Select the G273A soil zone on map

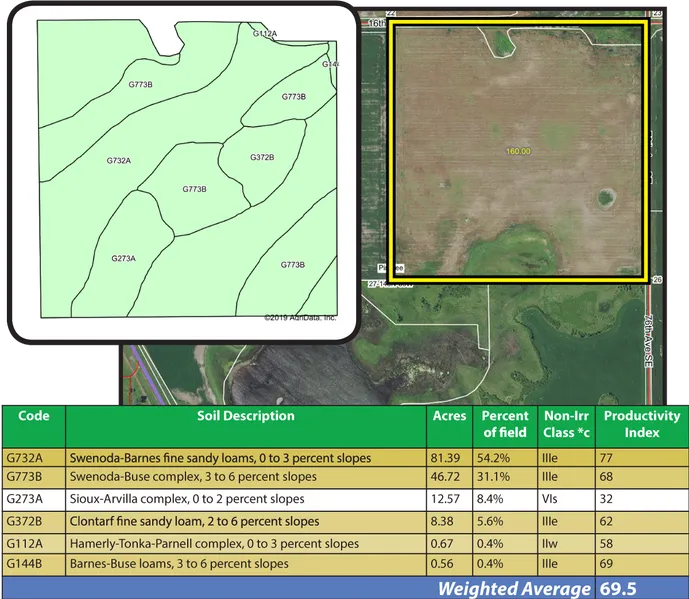[x=123, y=258]
